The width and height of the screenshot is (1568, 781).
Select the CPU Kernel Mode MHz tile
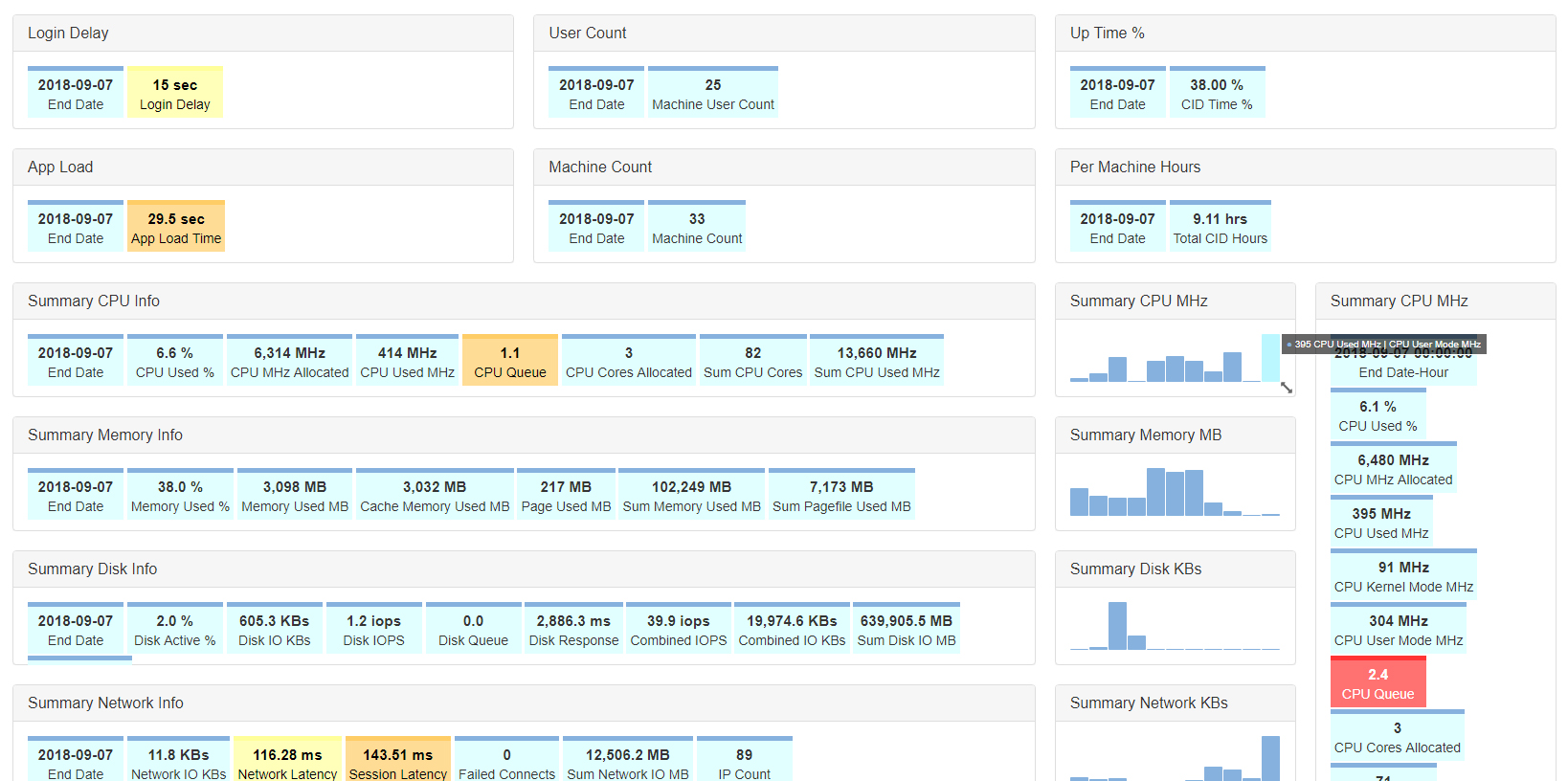click(x=1403, y=575)
